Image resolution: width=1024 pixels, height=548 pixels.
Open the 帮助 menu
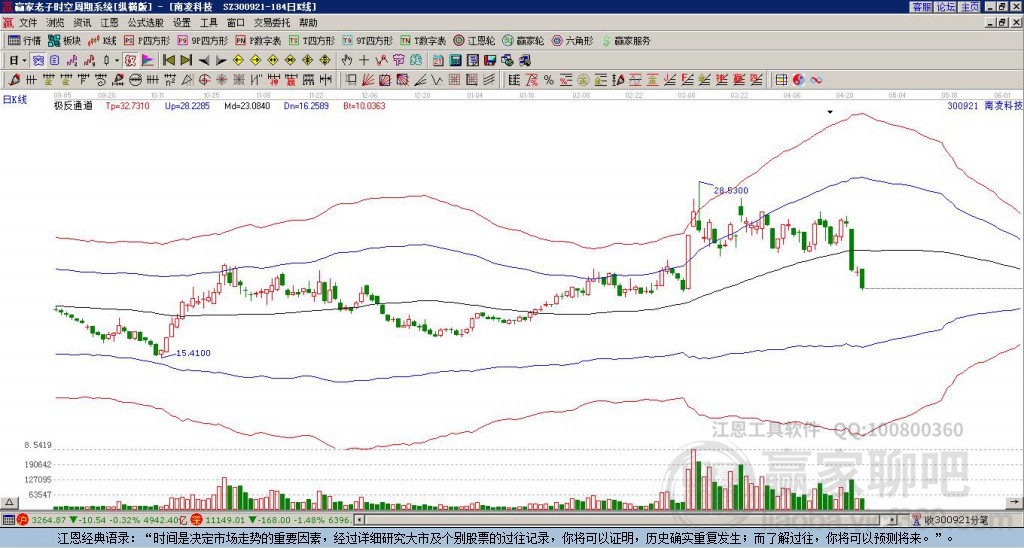(x=308, y=23)
